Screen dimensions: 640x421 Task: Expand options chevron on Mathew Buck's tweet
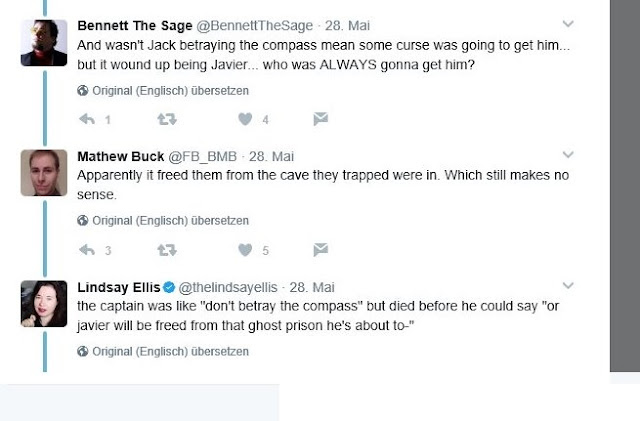(568, 155)
